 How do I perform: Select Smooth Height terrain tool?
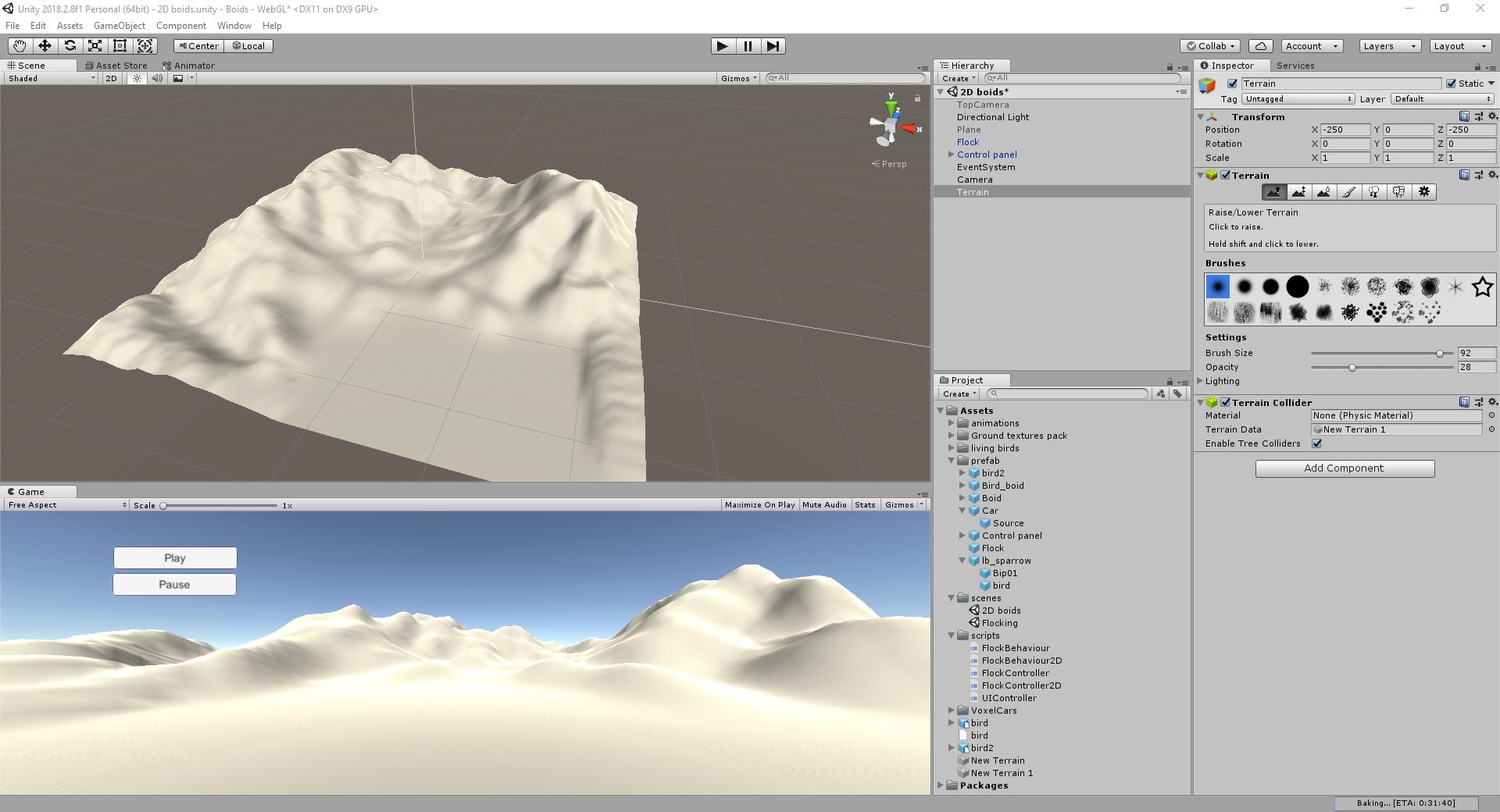click(1323, 192)
